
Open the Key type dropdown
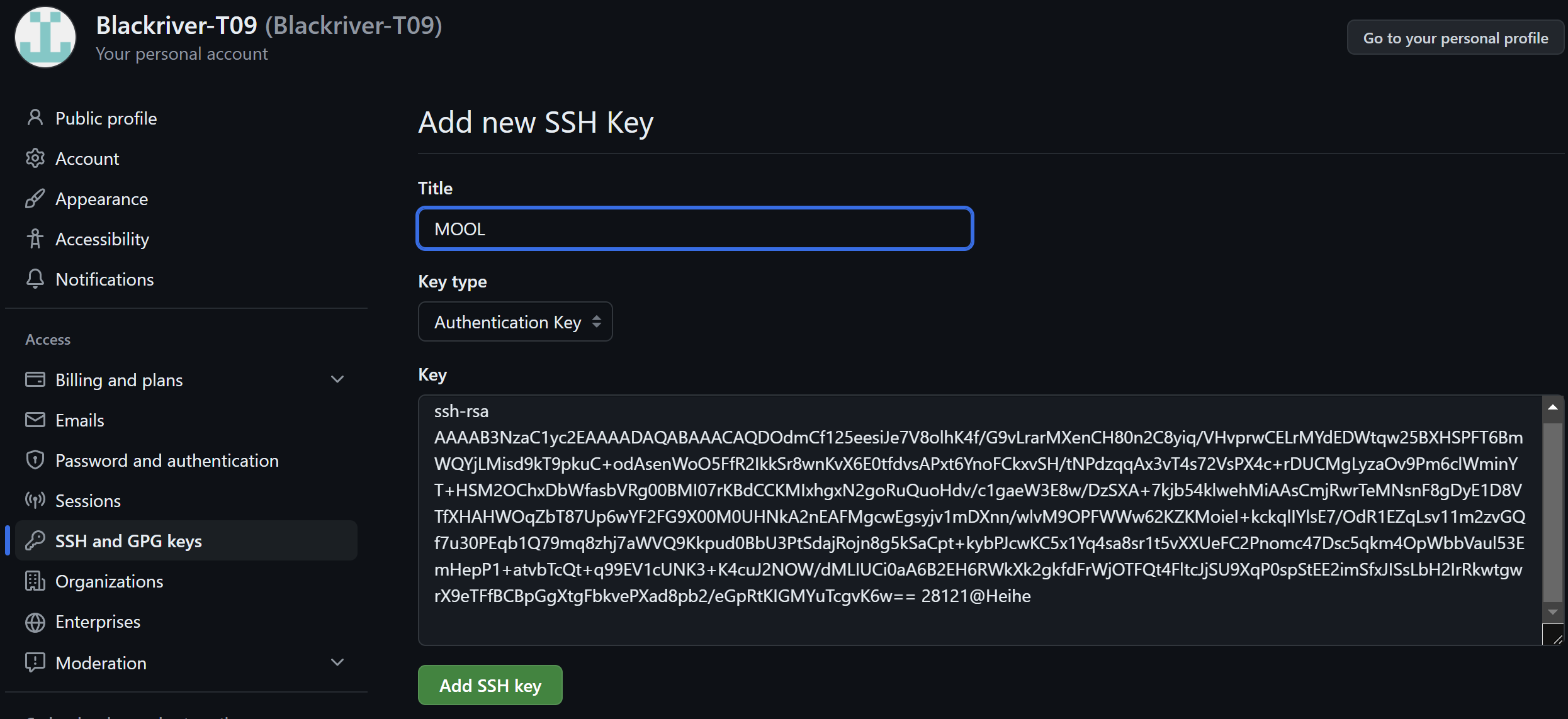coord(515,322)
